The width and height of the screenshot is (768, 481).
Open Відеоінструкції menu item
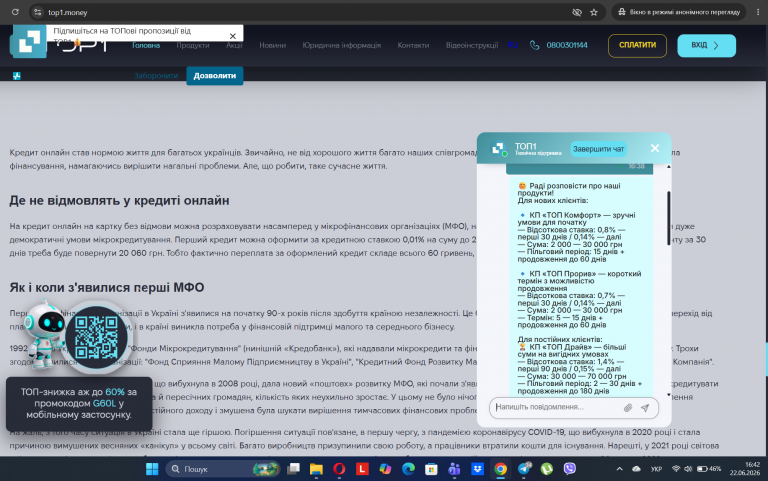[472, 45]
